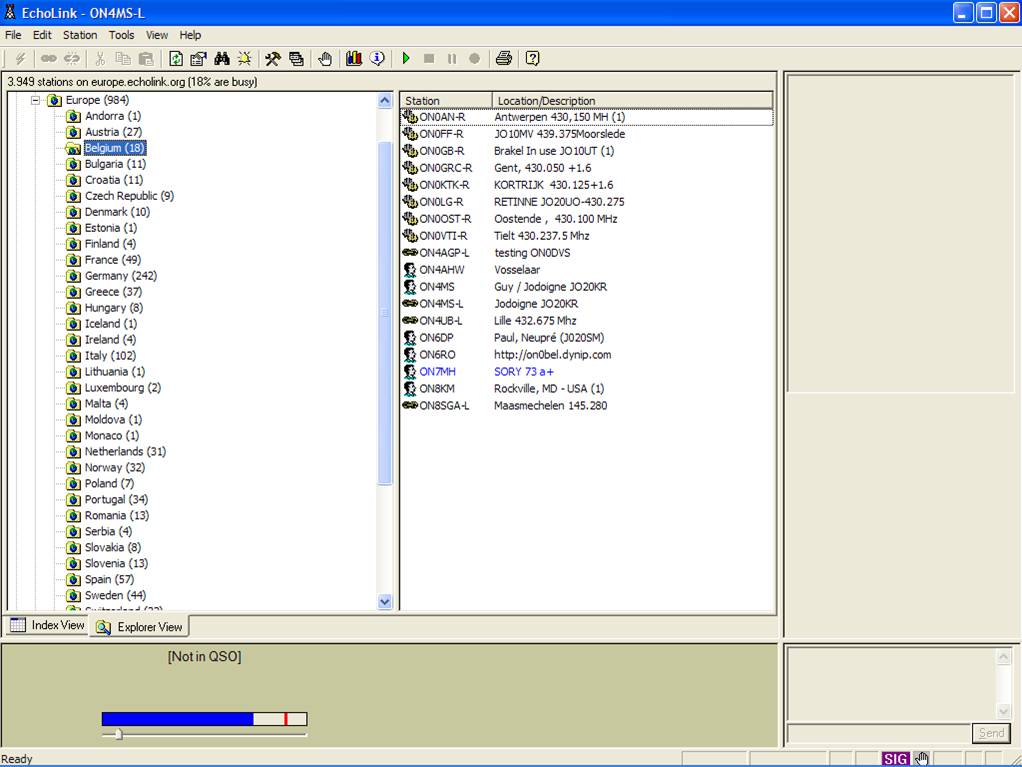Click the user icon beside ON4AHW

[409, 269]
